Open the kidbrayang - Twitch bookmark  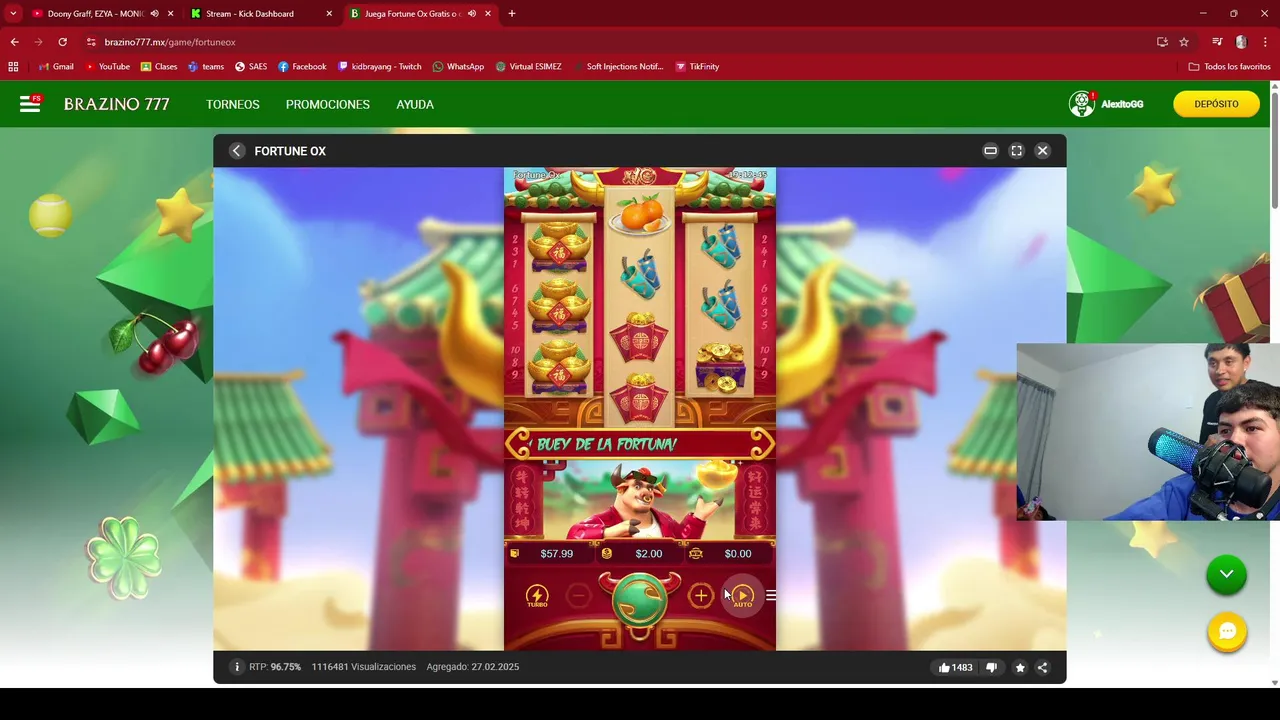(380, 67)
